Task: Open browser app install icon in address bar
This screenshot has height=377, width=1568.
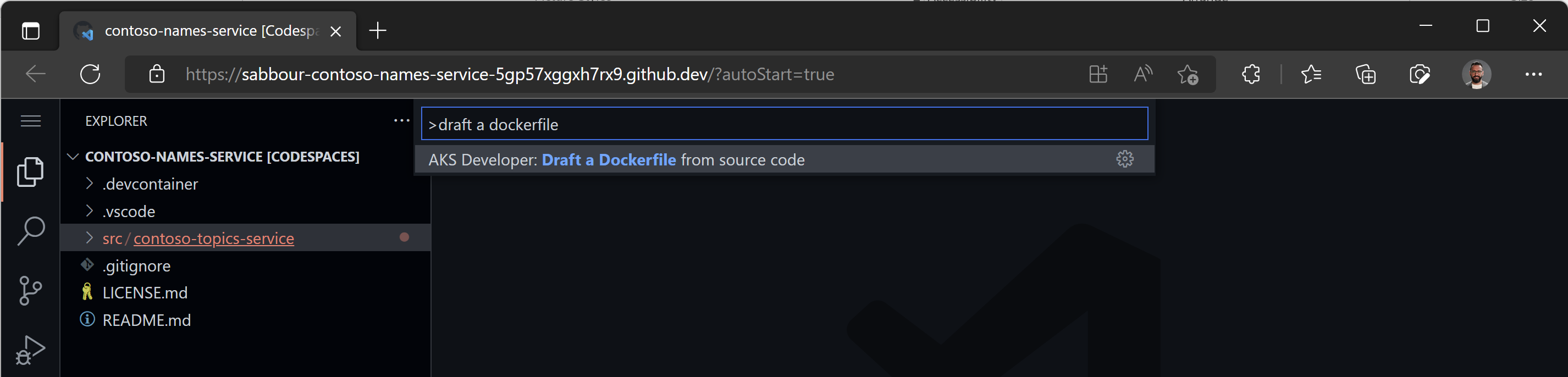Action: pos(1098,74)
